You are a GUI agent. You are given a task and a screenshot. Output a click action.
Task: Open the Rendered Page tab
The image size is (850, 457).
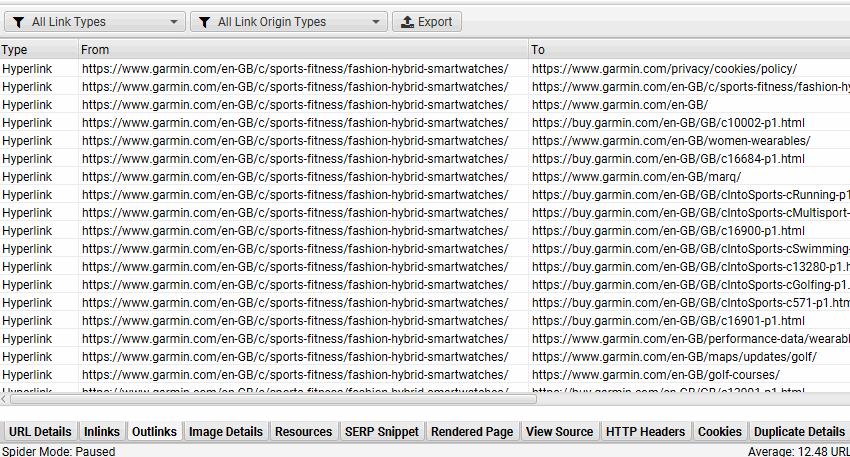coord(472,431)
